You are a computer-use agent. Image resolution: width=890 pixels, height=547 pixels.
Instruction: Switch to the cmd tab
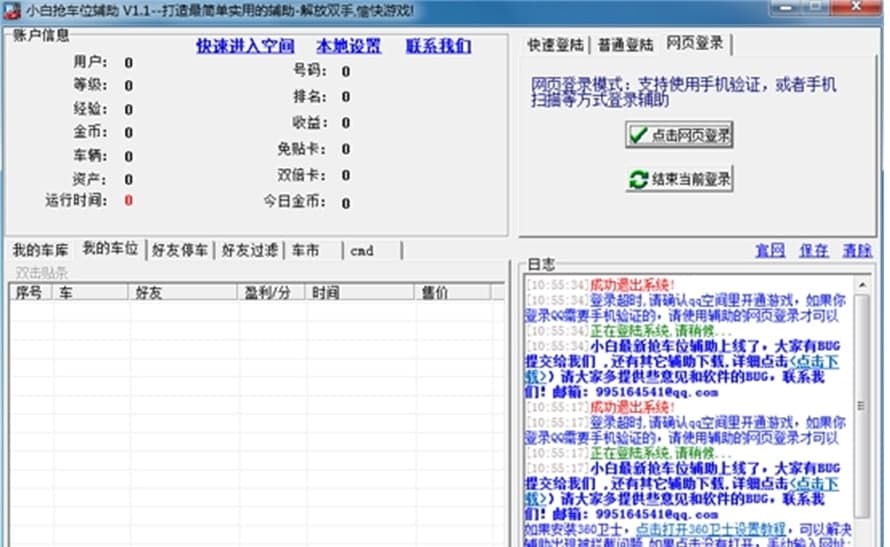coord(372,250)
